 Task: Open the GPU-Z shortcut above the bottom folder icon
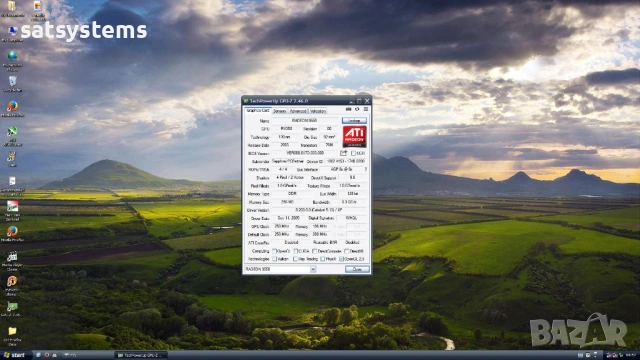tap(12, 307)
